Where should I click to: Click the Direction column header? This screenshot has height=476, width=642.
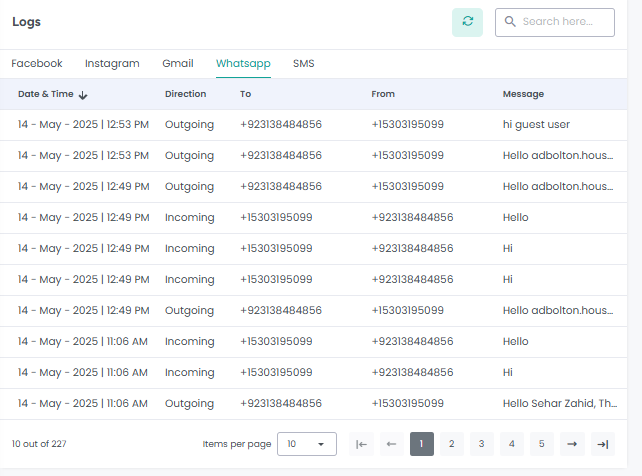pos(185,94)
